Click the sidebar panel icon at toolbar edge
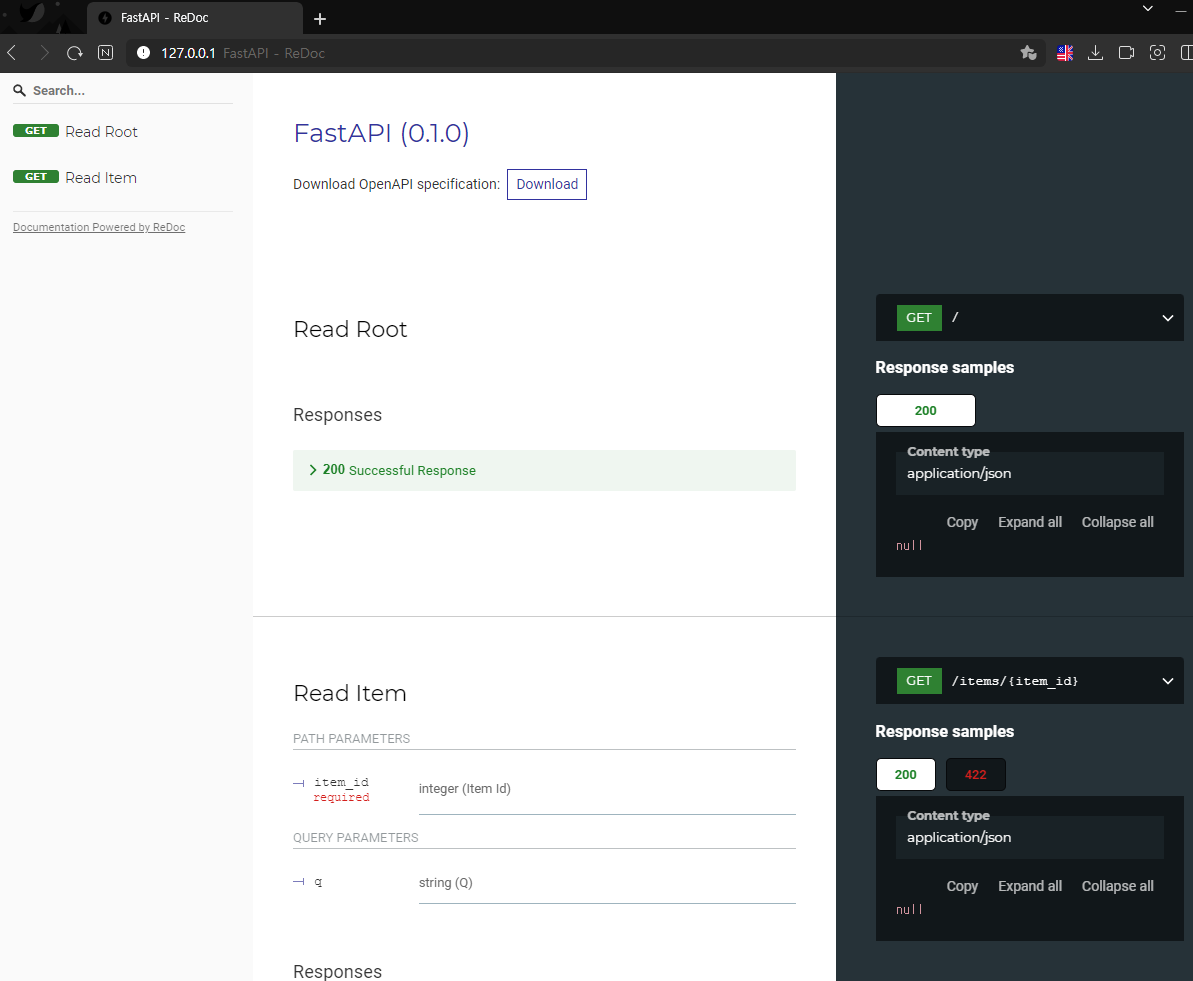Image resolution: width=1193 pixels, height=981 pixels. [1186, 53]
